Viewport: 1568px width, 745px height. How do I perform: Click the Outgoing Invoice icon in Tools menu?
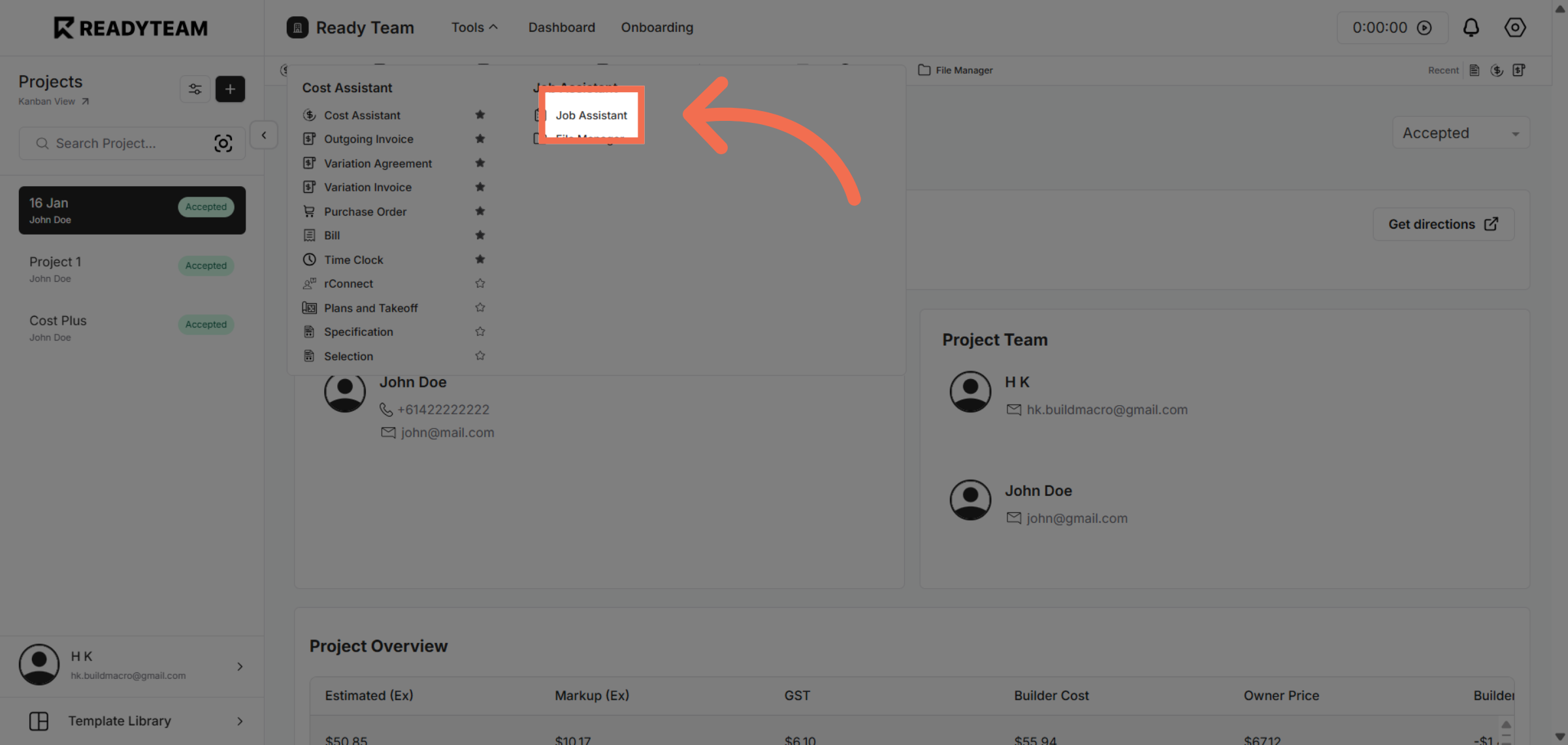click(x=310, y=139)
